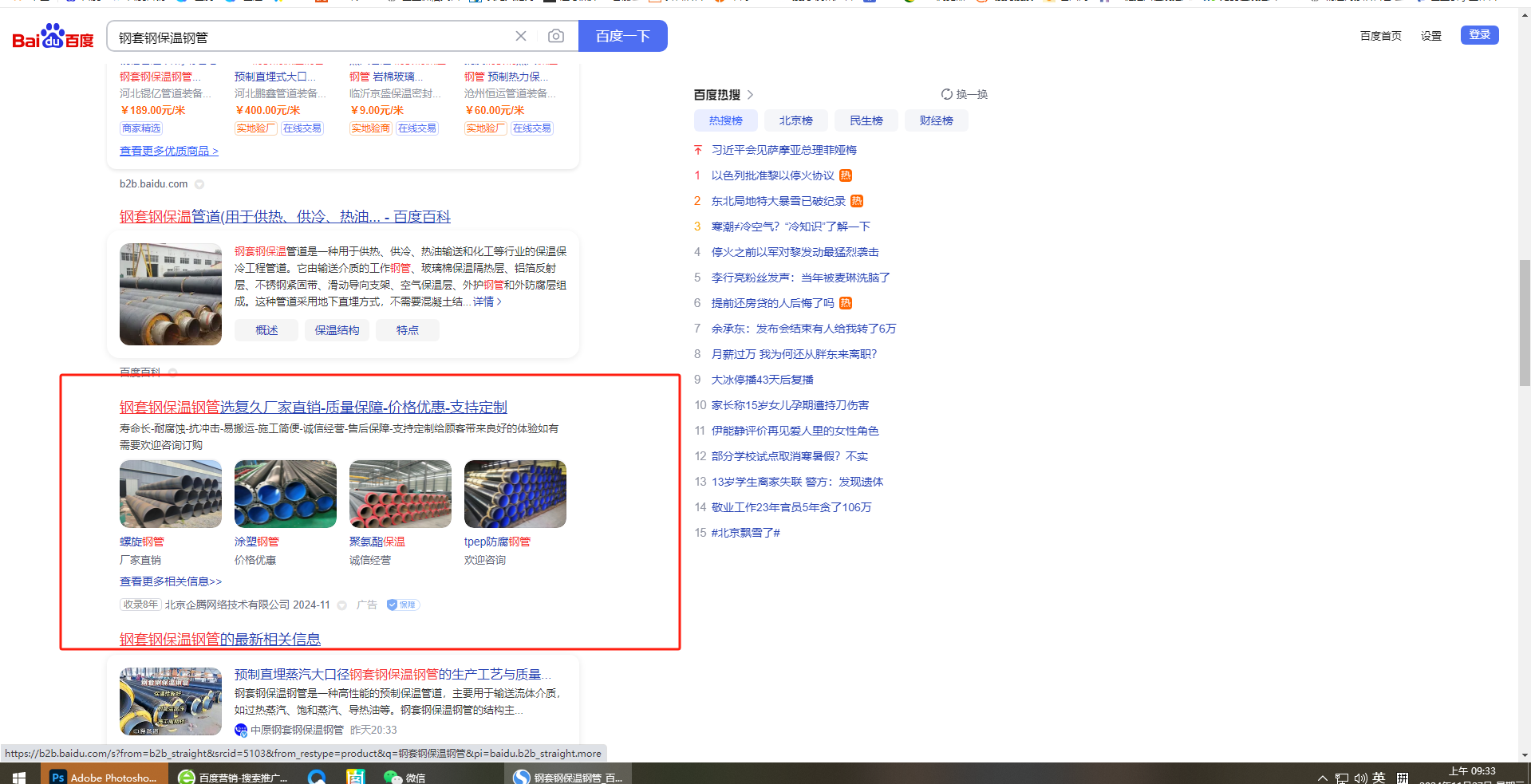Open the 设置 settings link
This screenshot has height=784, width=1531.
(1431, 36)
